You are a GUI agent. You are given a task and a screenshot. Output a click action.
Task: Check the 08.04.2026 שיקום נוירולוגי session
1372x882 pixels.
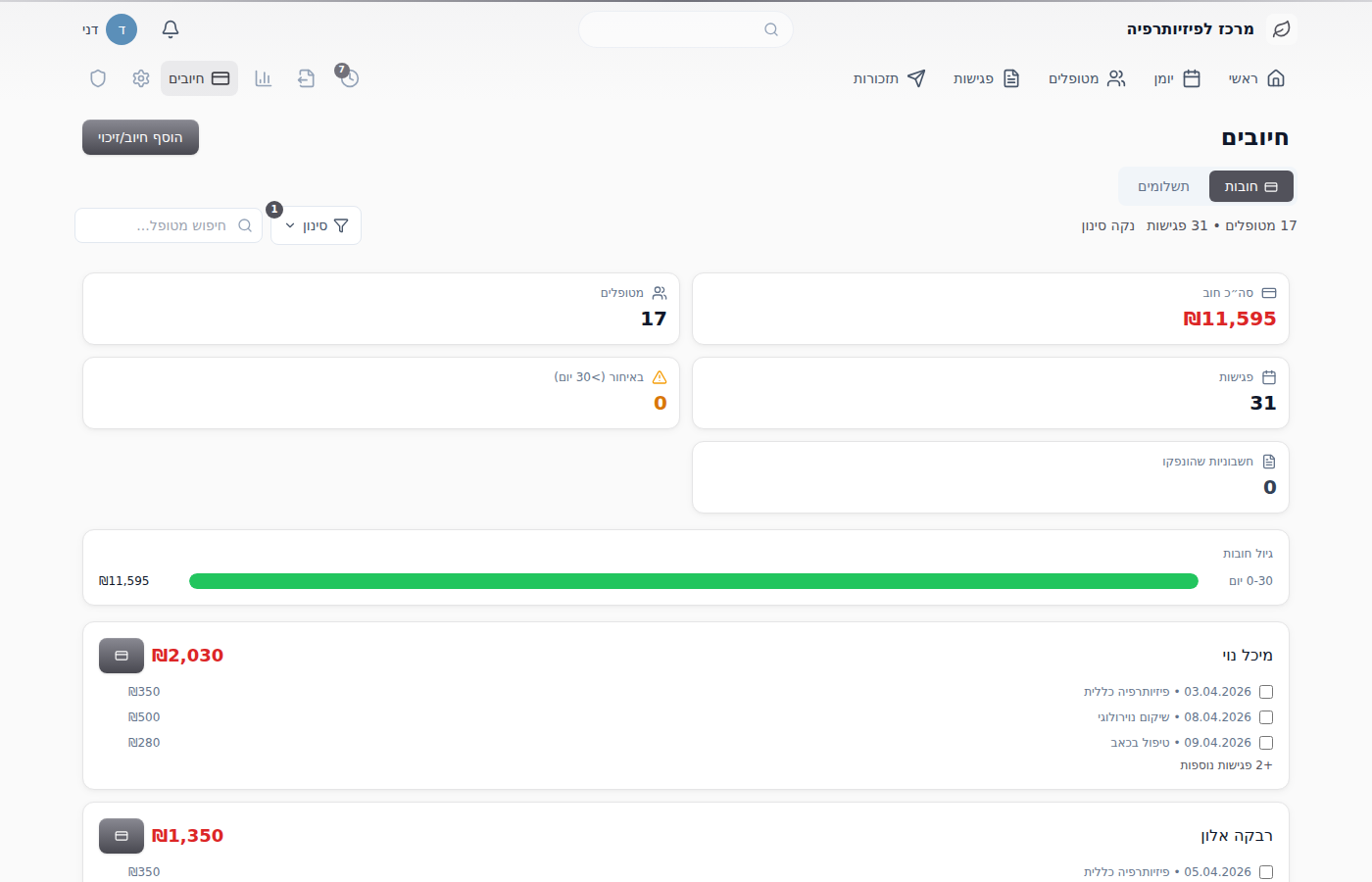[1266, 717]
